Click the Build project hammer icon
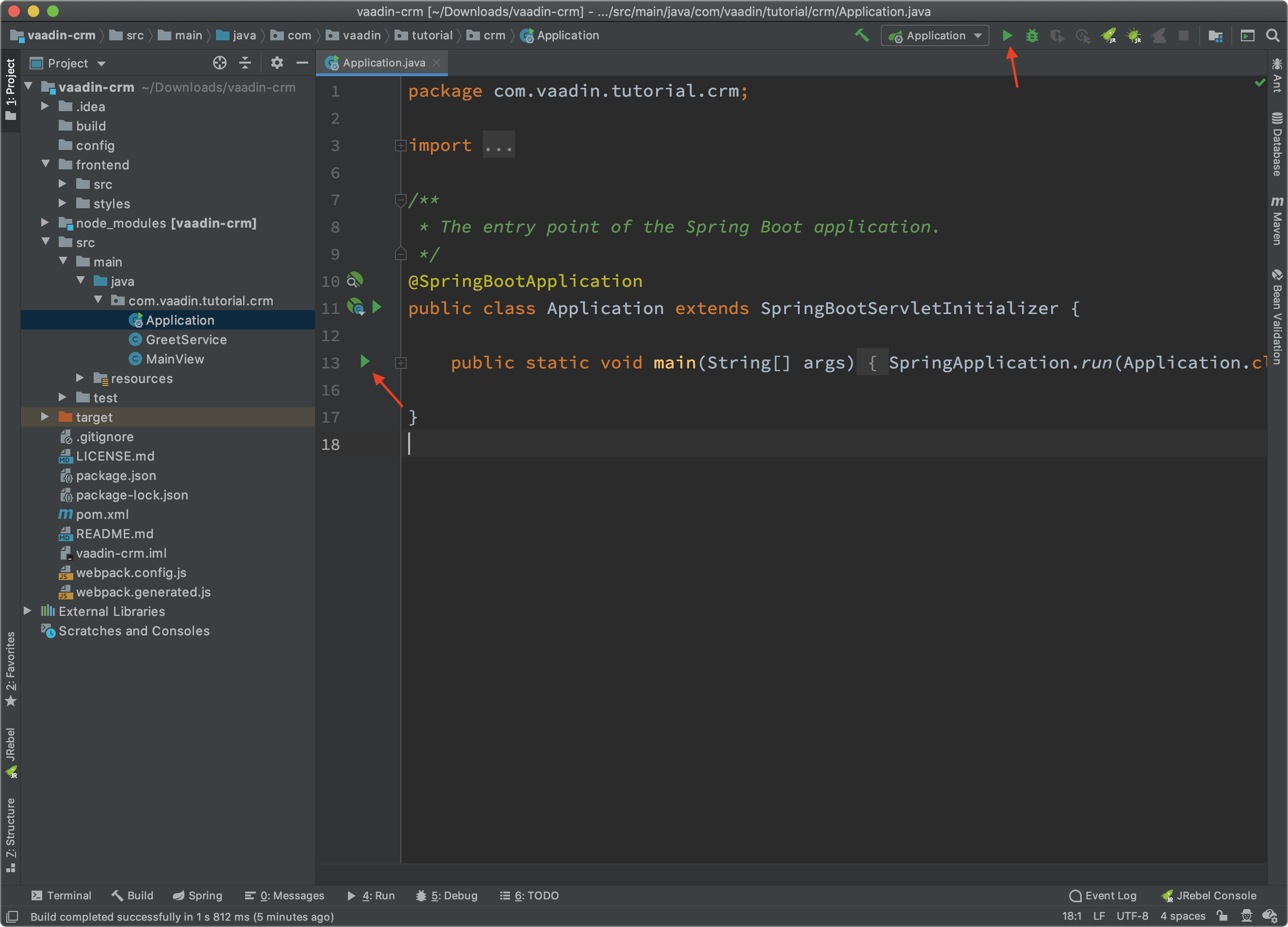 861,36
